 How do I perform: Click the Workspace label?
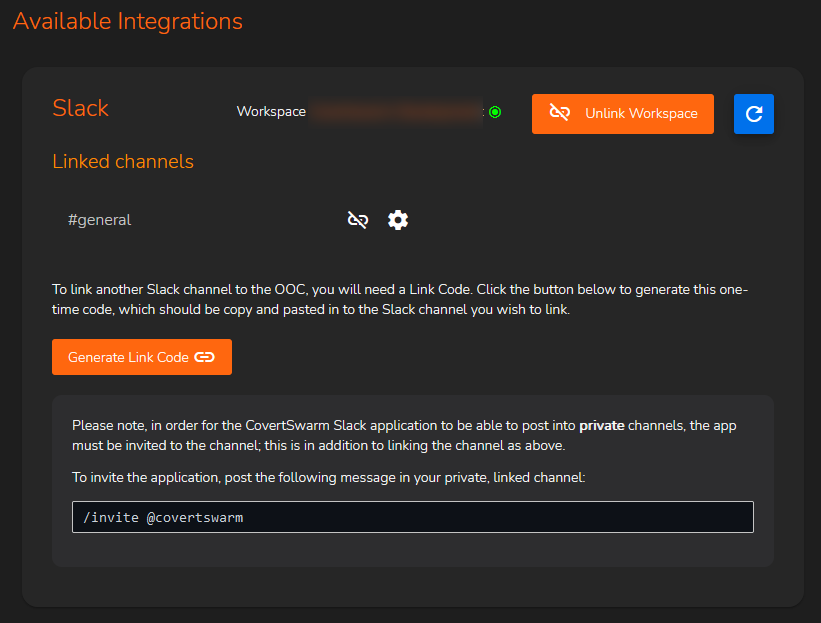coord(271,112)
